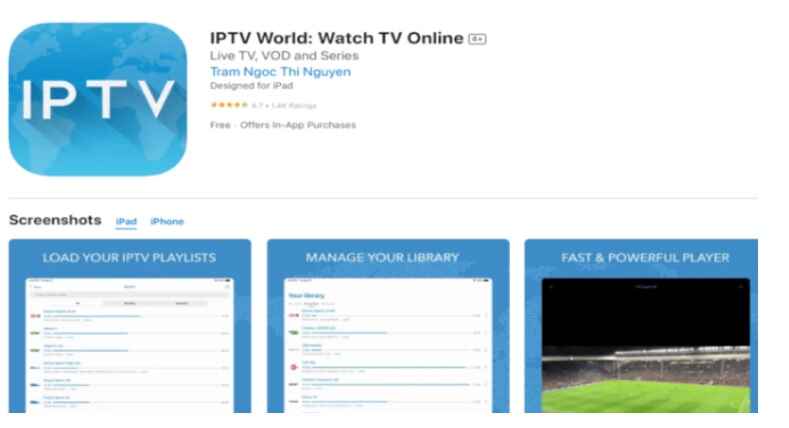
Task: Click the 'Screenshots' section heading
Action: click(55, 220)
